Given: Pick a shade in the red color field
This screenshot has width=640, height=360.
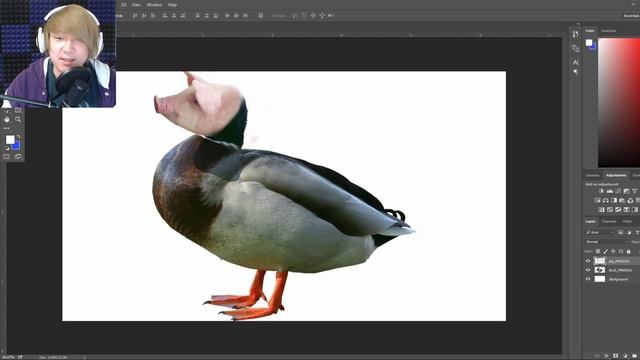Looking at the screenshot, I should tap(619, 102).
